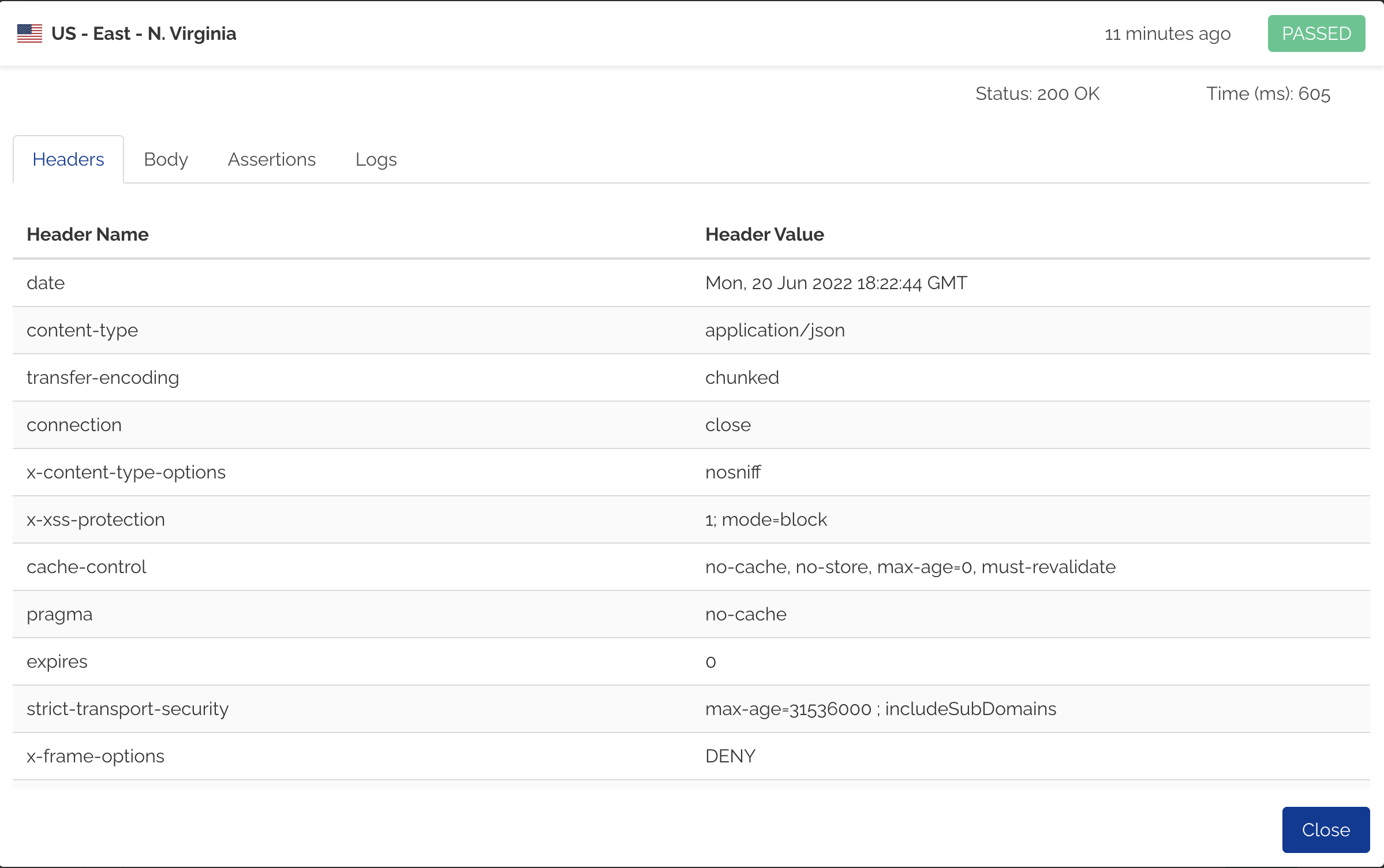1384x868 pixels.
Task: Select the x-frame-options value DENY
Action: point(730,756)
